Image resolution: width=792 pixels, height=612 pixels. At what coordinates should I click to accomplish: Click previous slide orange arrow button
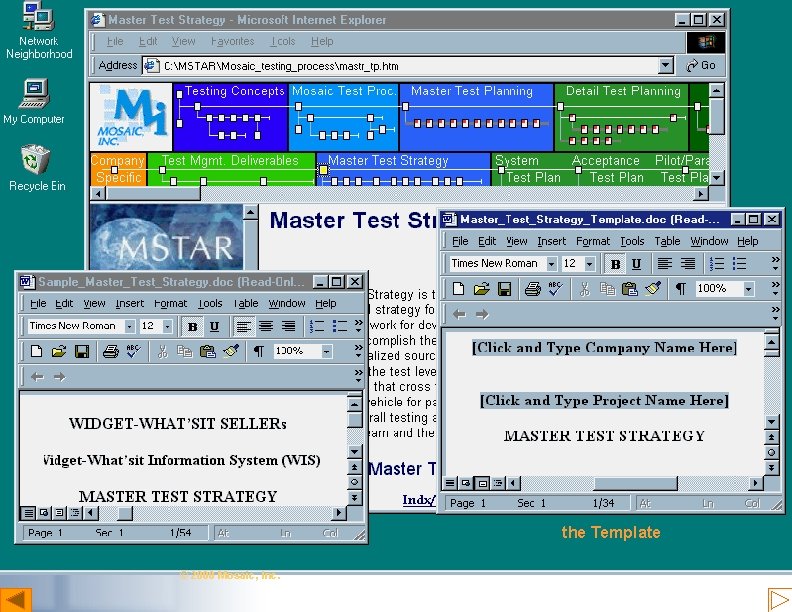15,600
